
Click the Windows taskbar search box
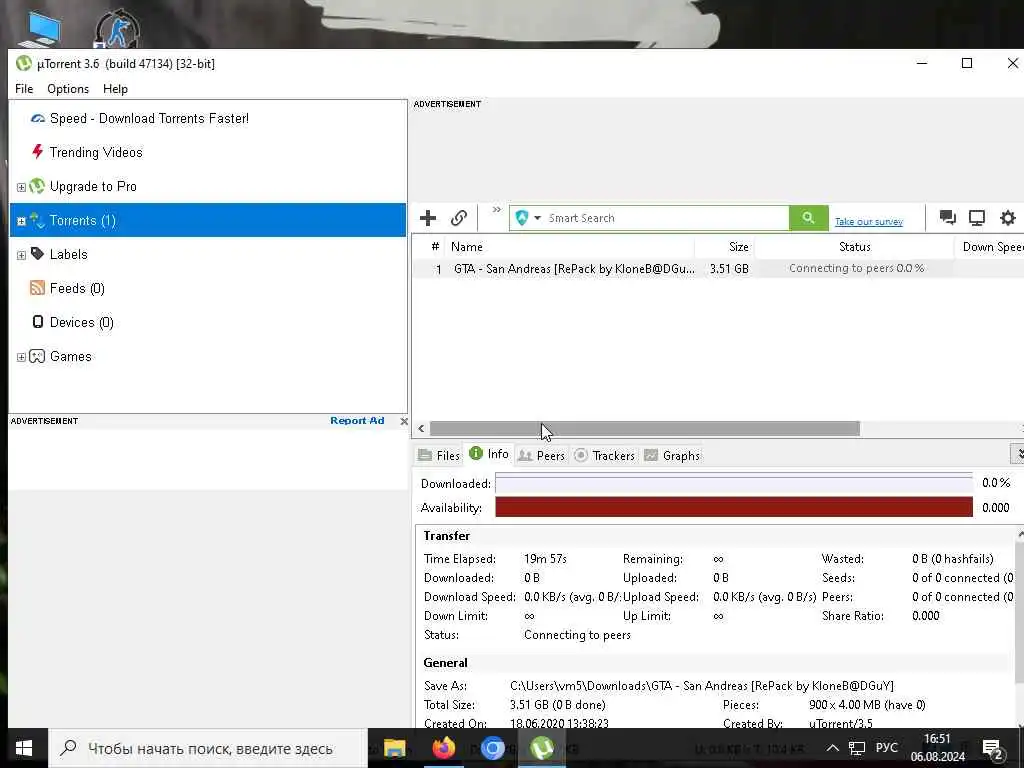pyautogui.click(x=208, y=748)
